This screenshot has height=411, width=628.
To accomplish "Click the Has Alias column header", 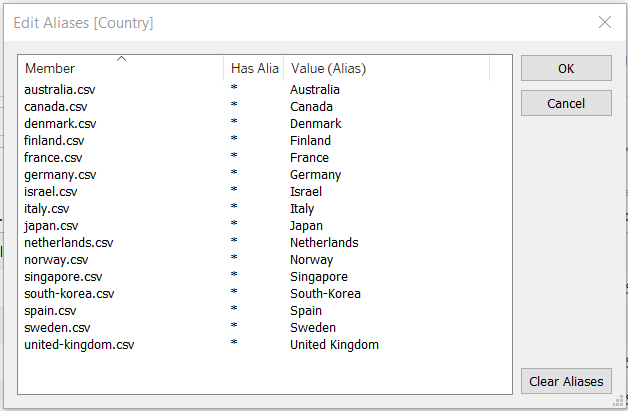I will pos(254,69).
